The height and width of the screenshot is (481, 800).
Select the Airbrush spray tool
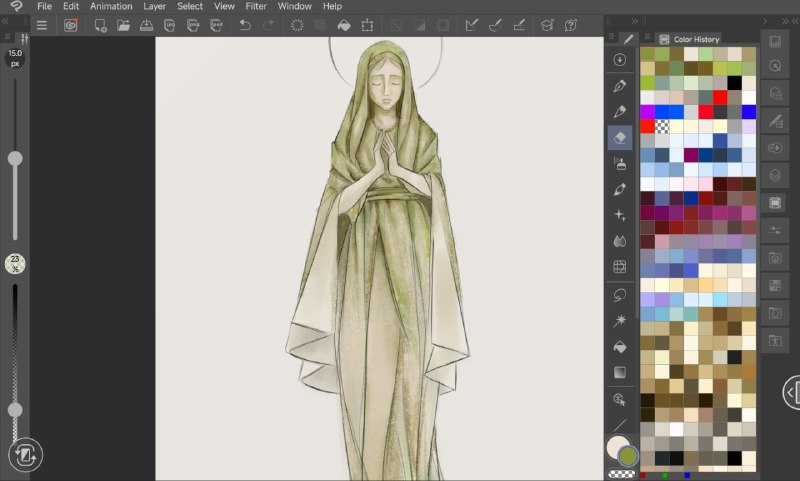tap(620, 164)
